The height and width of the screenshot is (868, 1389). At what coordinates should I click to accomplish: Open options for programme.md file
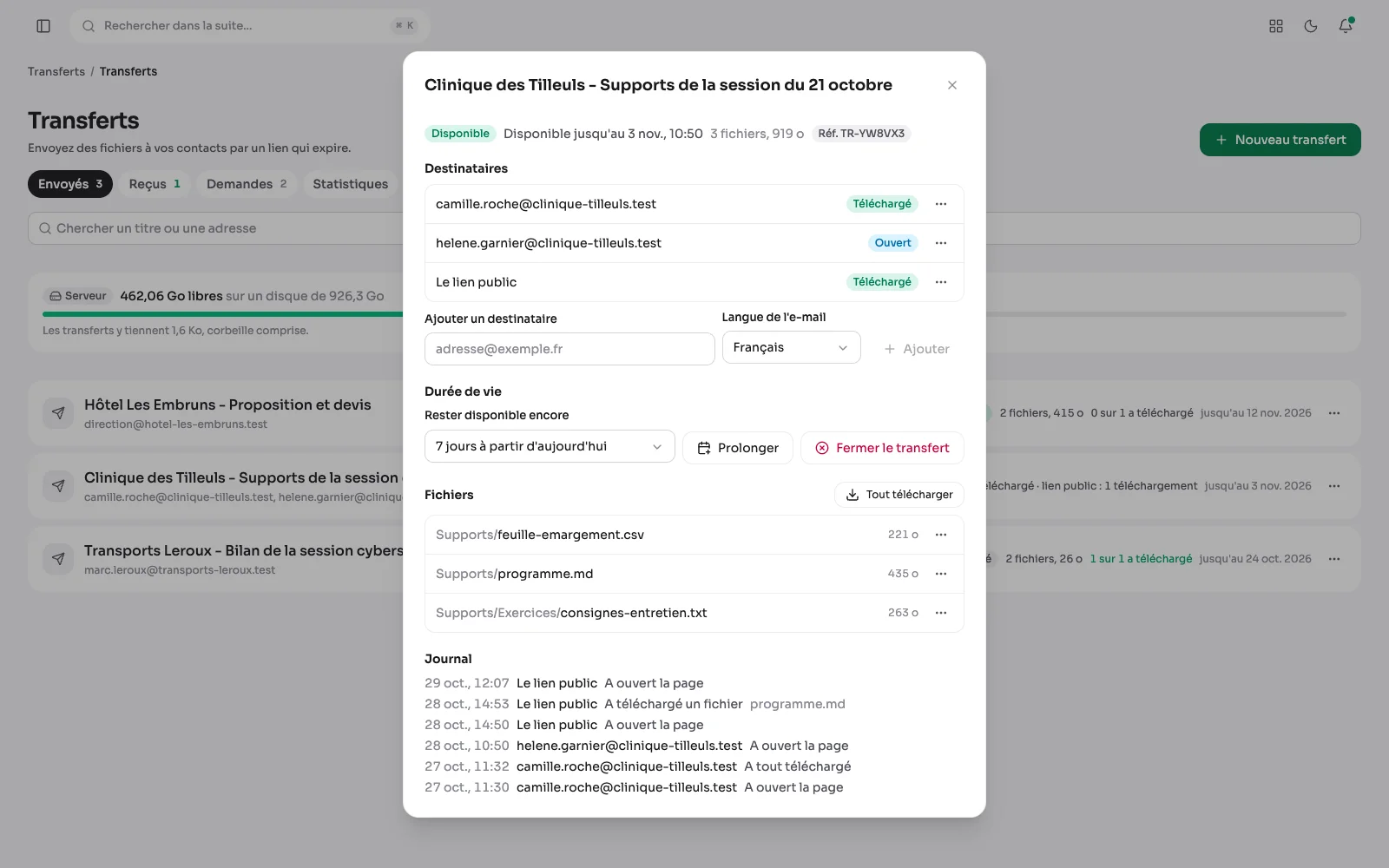(941, 574)
